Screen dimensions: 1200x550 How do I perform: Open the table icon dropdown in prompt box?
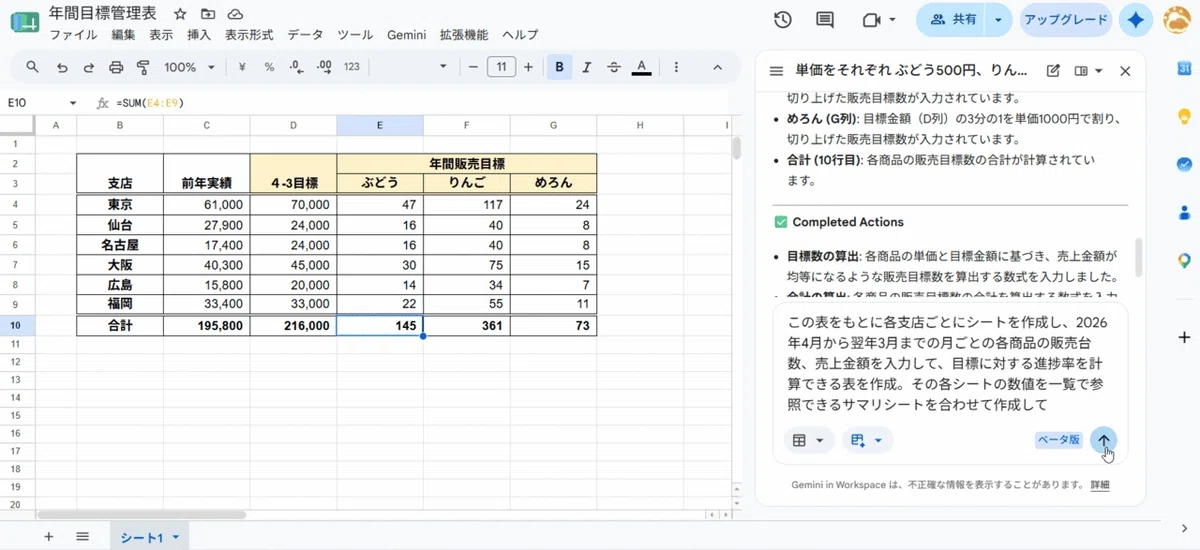[x=809, y=440]
